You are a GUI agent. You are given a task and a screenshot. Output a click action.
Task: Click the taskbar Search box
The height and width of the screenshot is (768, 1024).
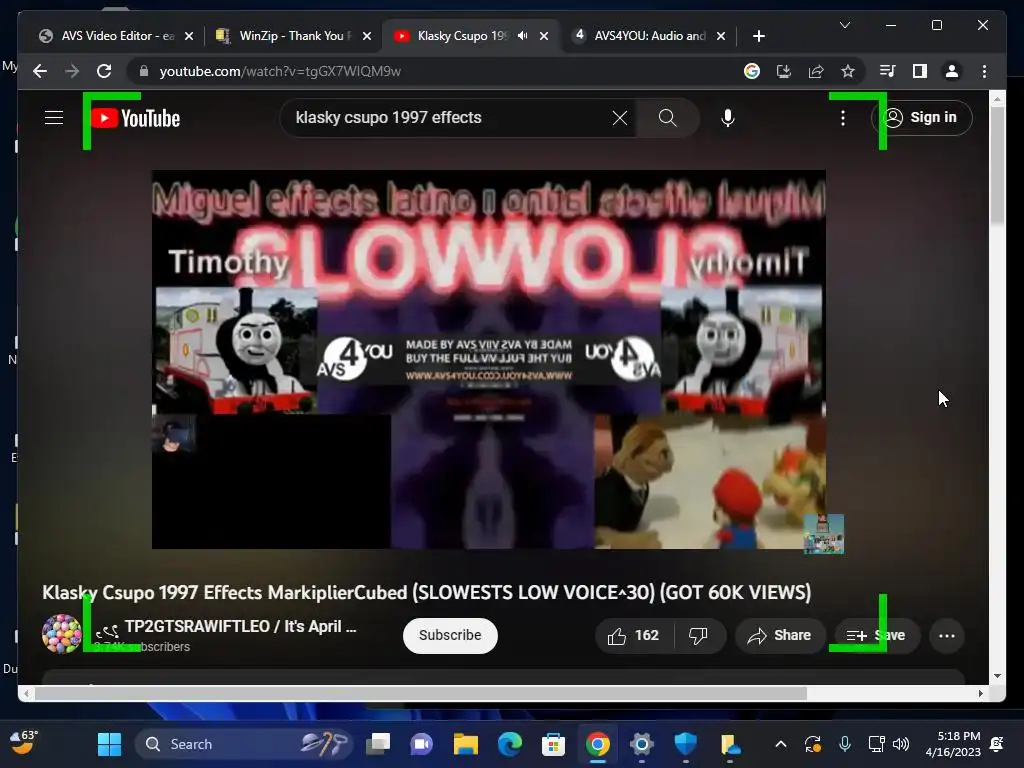tap(244, 744)
